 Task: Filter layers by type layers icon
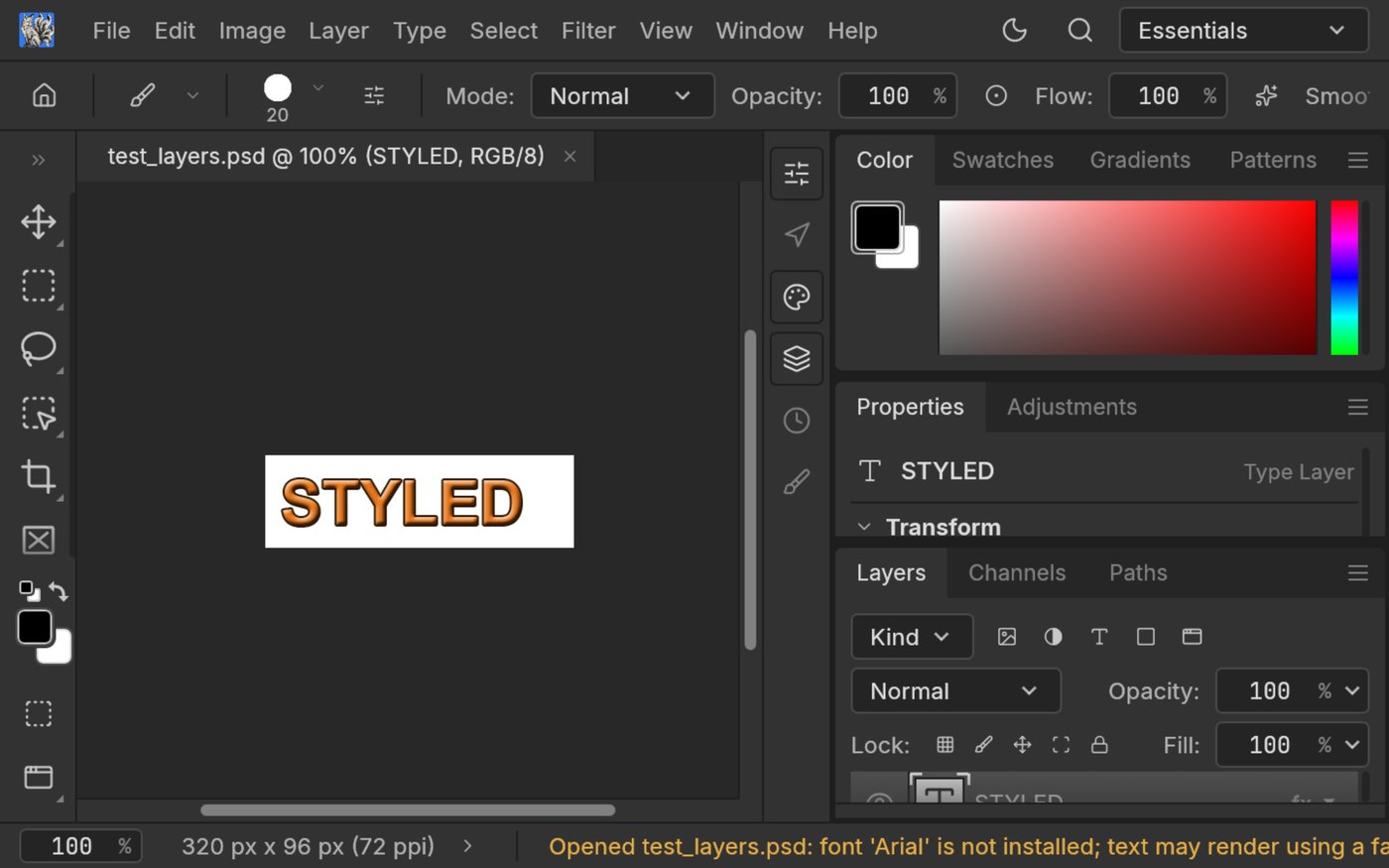[1099, 637]
